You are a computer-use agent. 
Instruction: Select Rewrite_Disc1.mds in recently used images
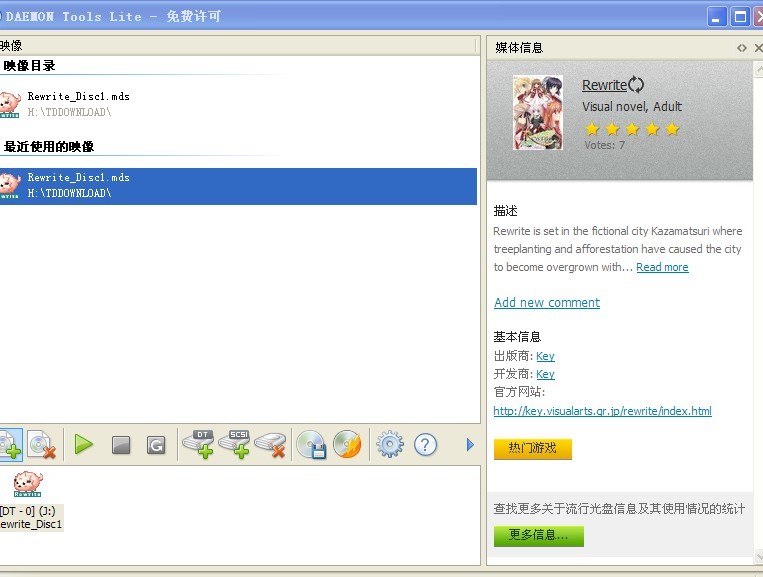coord(238,186)
